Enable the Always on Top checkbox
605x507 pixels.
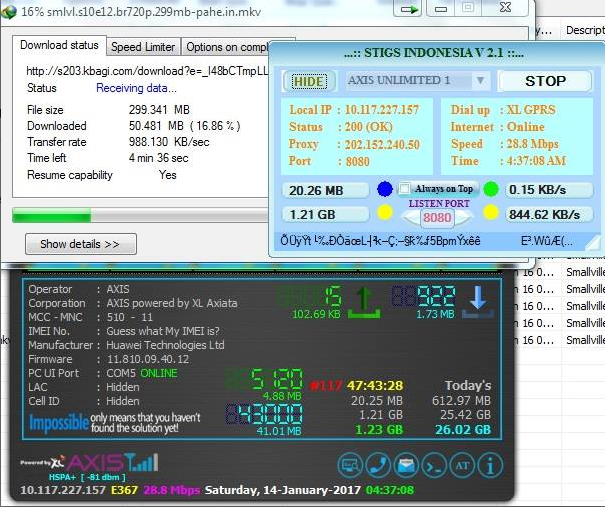click(404, 189)
